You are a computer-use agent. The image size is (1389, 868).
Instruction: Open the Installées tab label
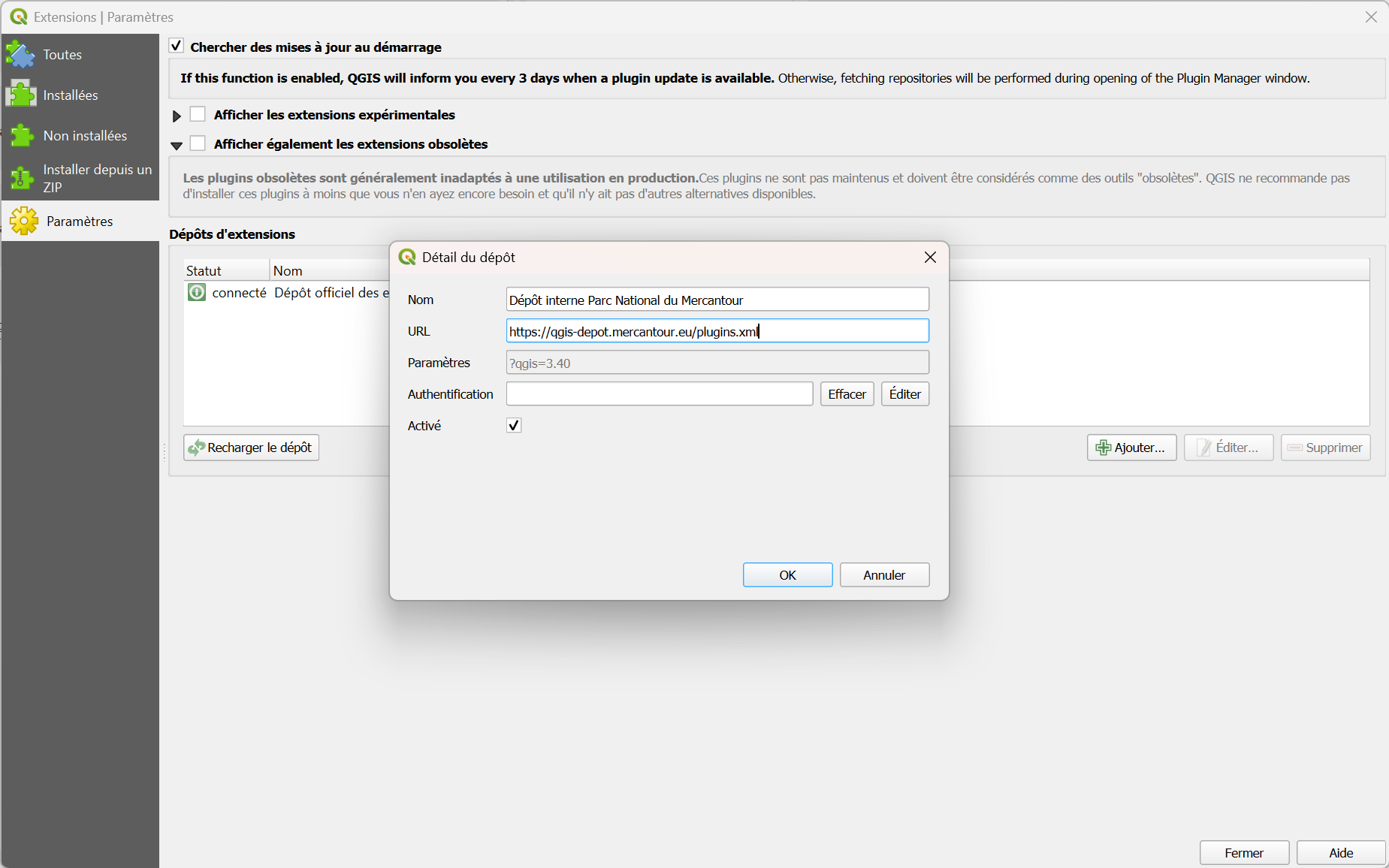71,95
